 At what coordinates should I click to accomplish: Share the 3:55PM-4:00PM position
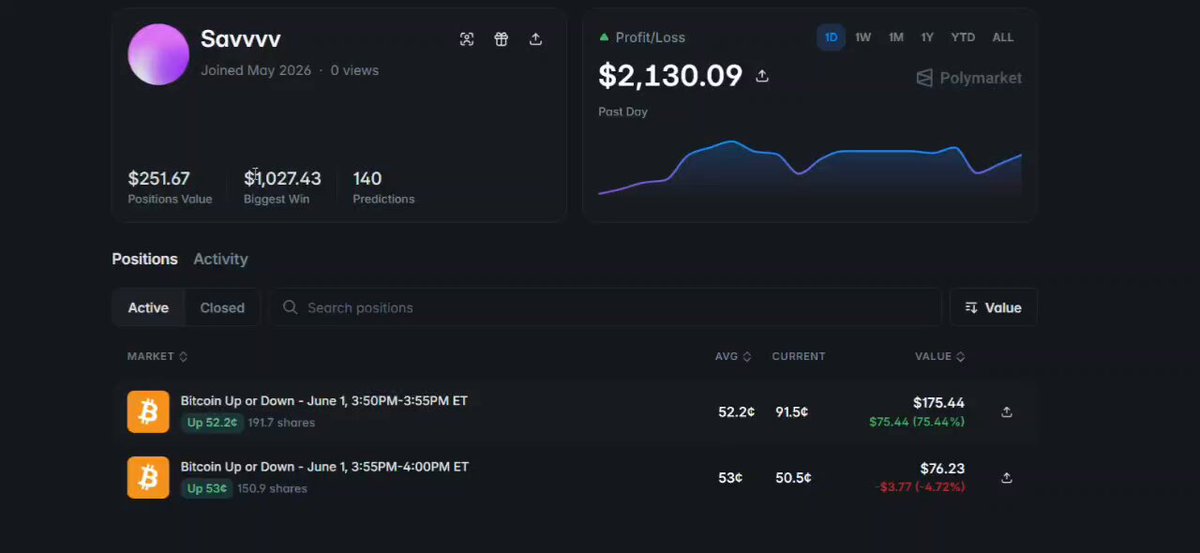[1007, 477]
